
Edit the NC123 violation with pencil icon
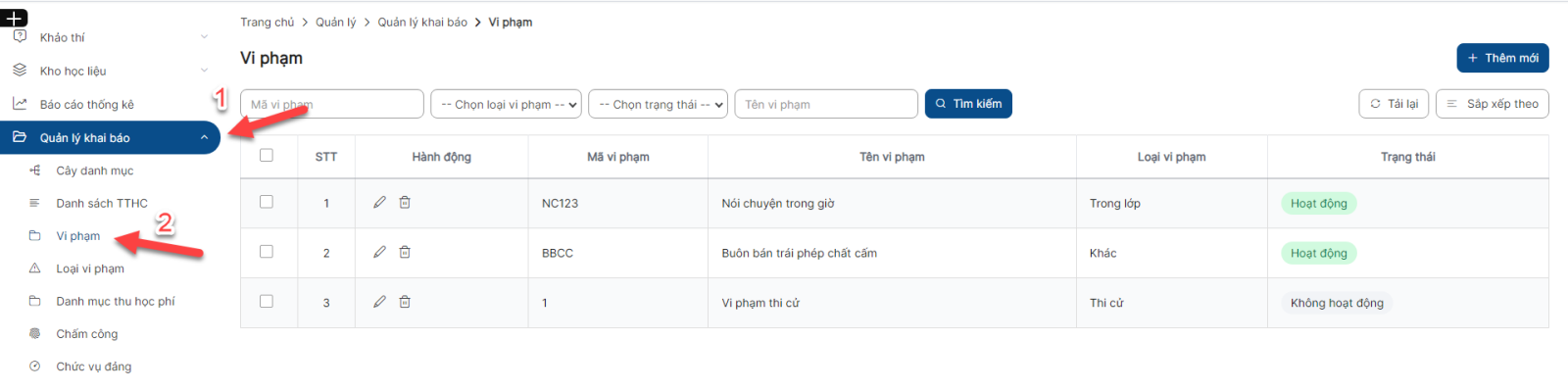(379, 203)
